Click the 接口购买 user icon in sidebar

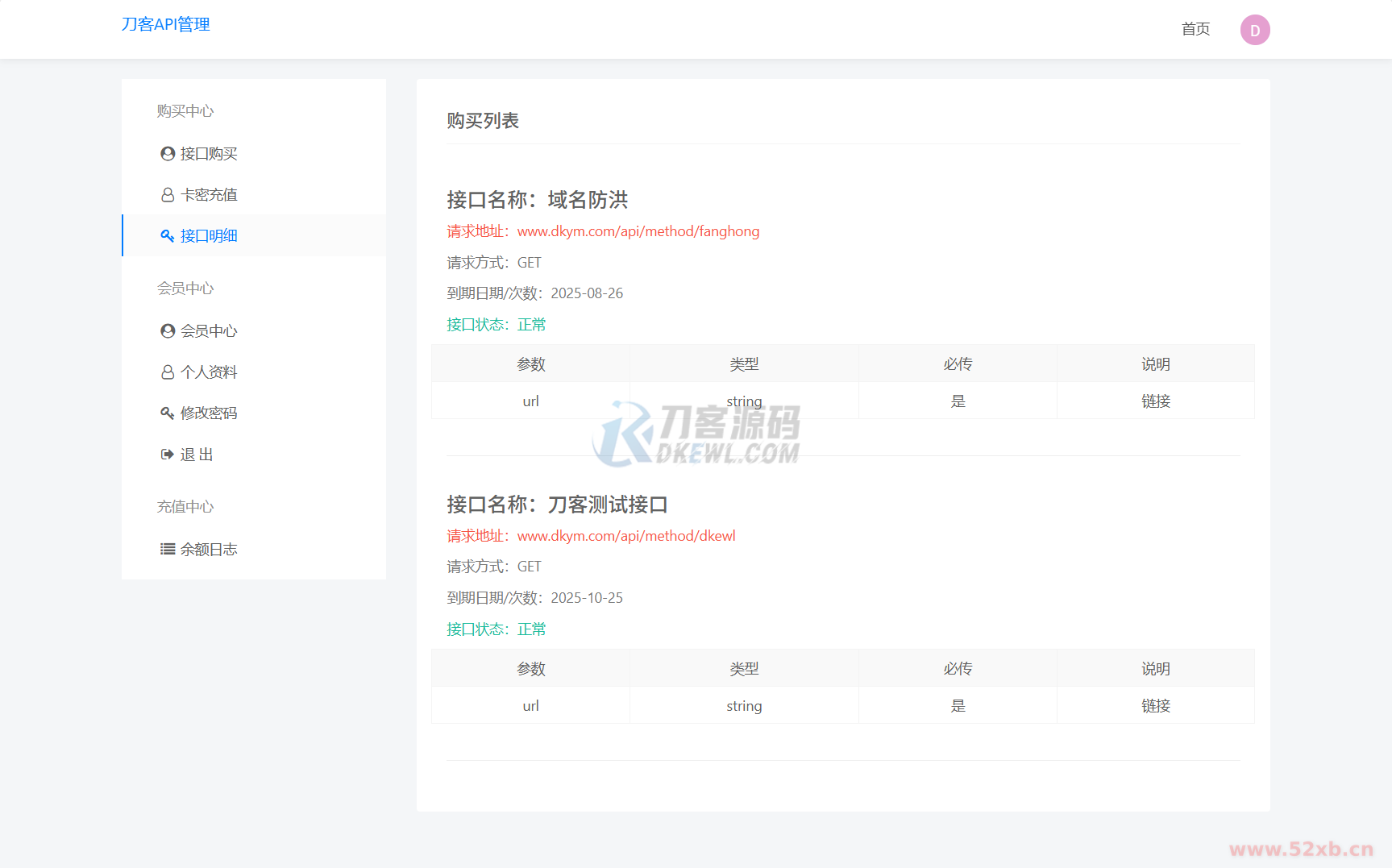(168, 154)
